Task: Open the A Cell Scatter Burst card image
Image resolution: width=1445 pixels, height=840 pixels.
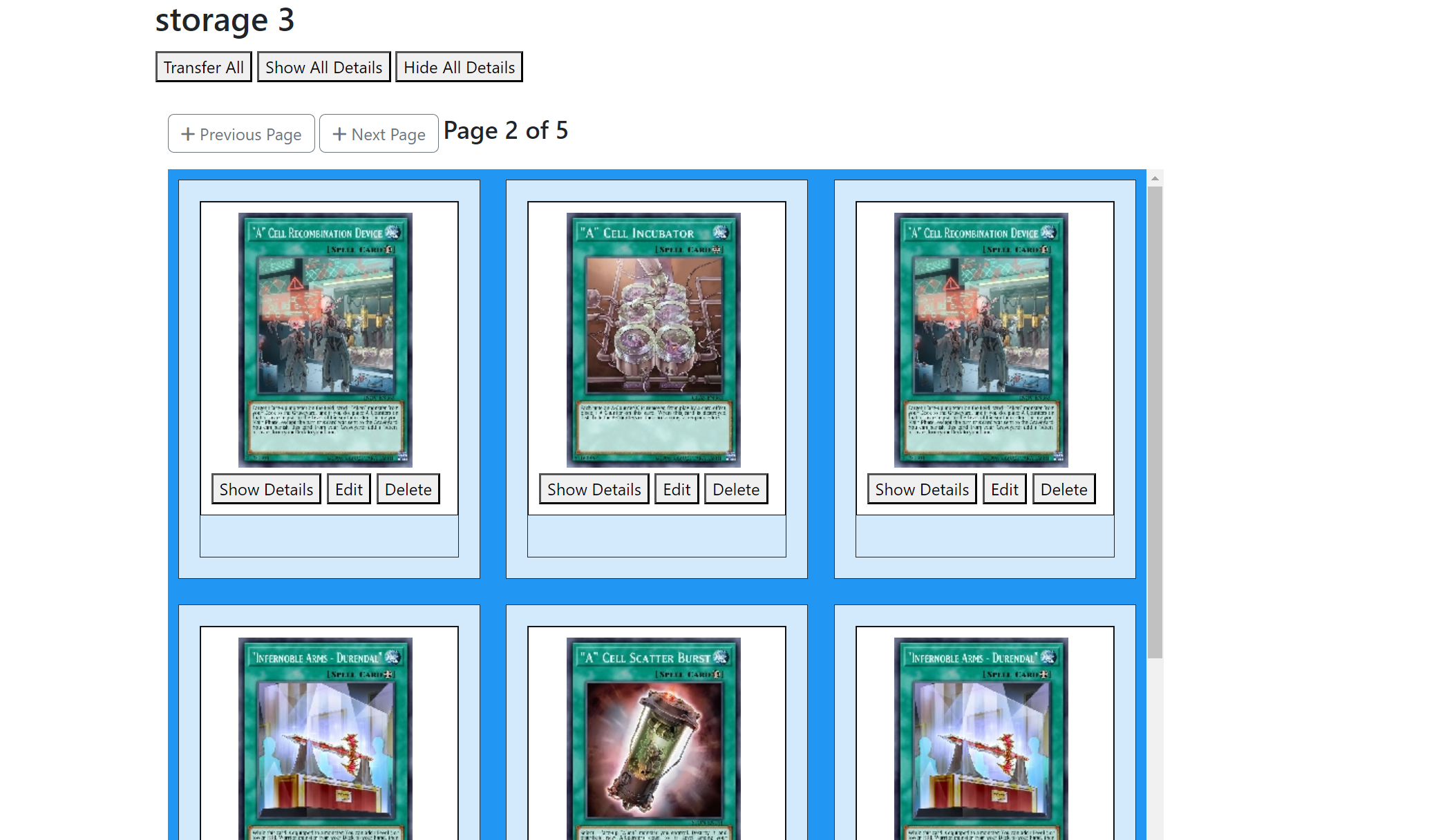Action: [x=654, y=738]
